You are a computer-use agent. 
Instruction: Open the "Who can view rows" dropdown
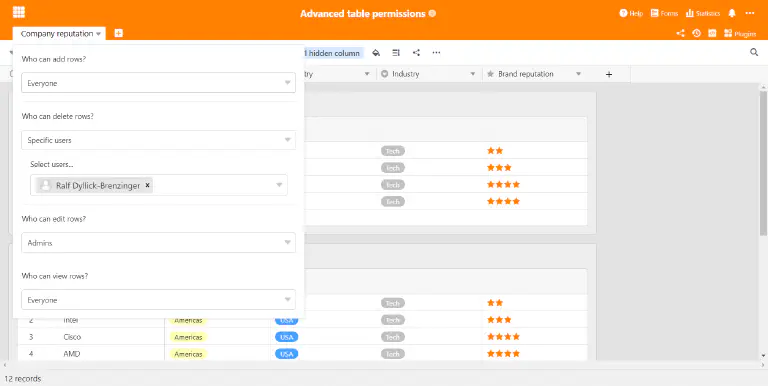[x=158, y=300]
